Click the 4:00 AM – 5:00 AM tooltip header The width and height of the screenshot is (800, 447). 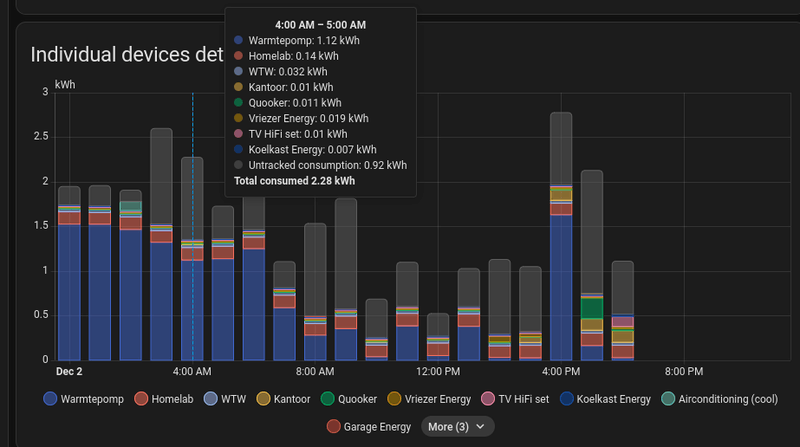(320, 24)
